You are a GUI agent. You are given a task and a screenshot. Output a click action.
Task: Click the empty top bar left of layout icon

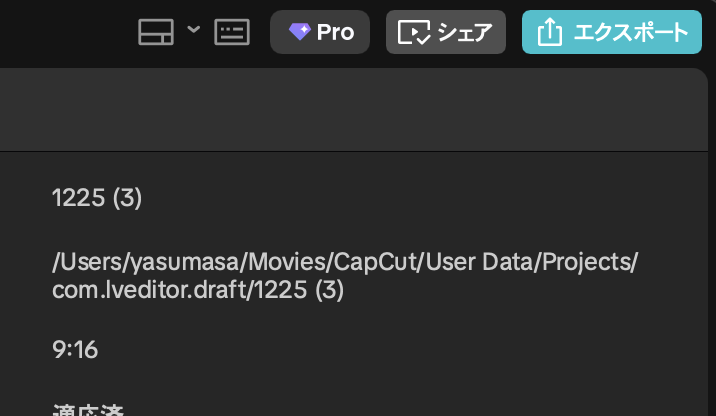[60, 32]
